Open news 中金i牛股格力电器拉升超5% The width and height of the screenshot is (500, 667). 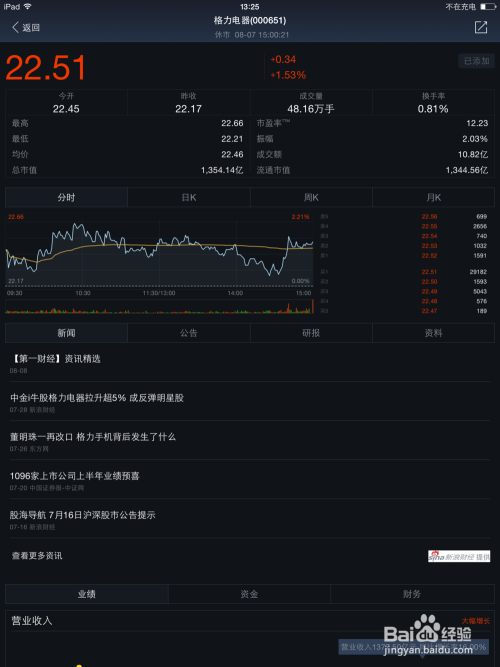coord(250,403)
